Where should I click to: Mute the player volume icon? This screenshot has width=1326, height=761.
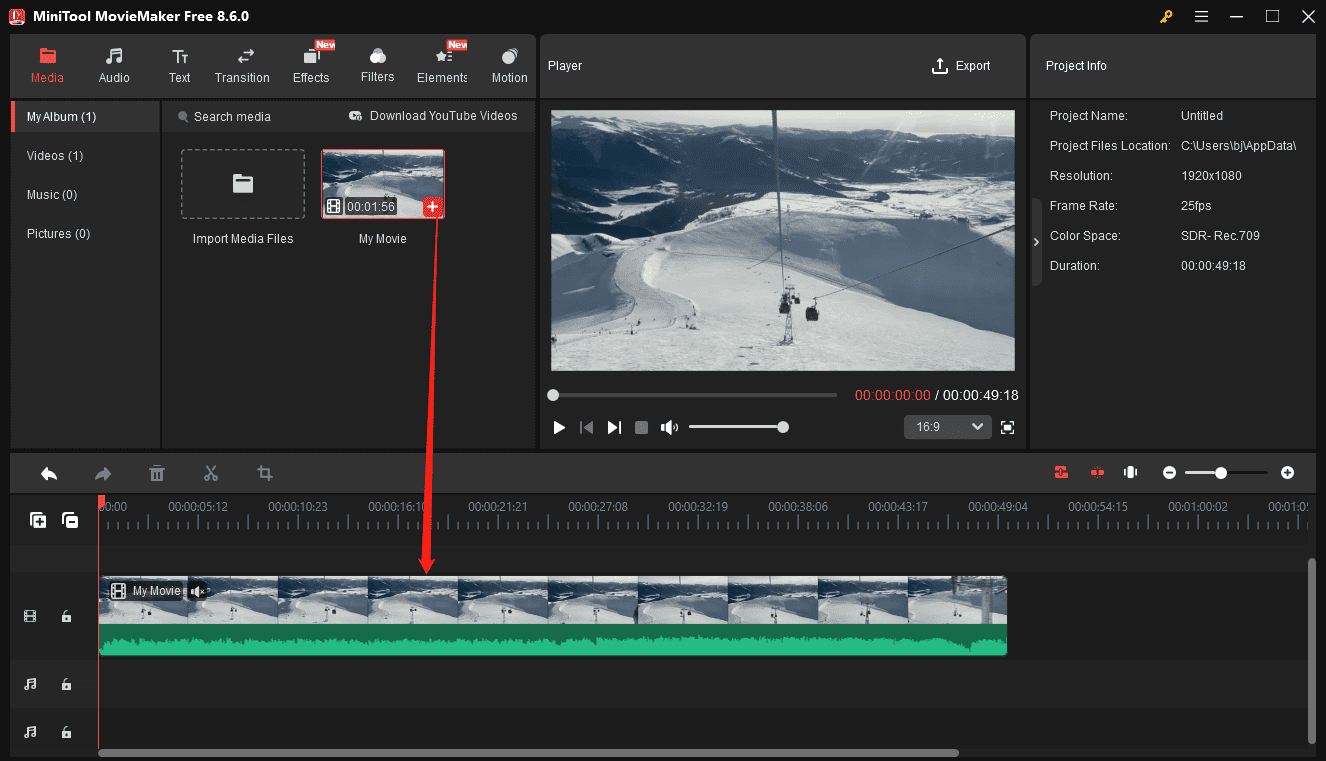[x=669, y=427]
